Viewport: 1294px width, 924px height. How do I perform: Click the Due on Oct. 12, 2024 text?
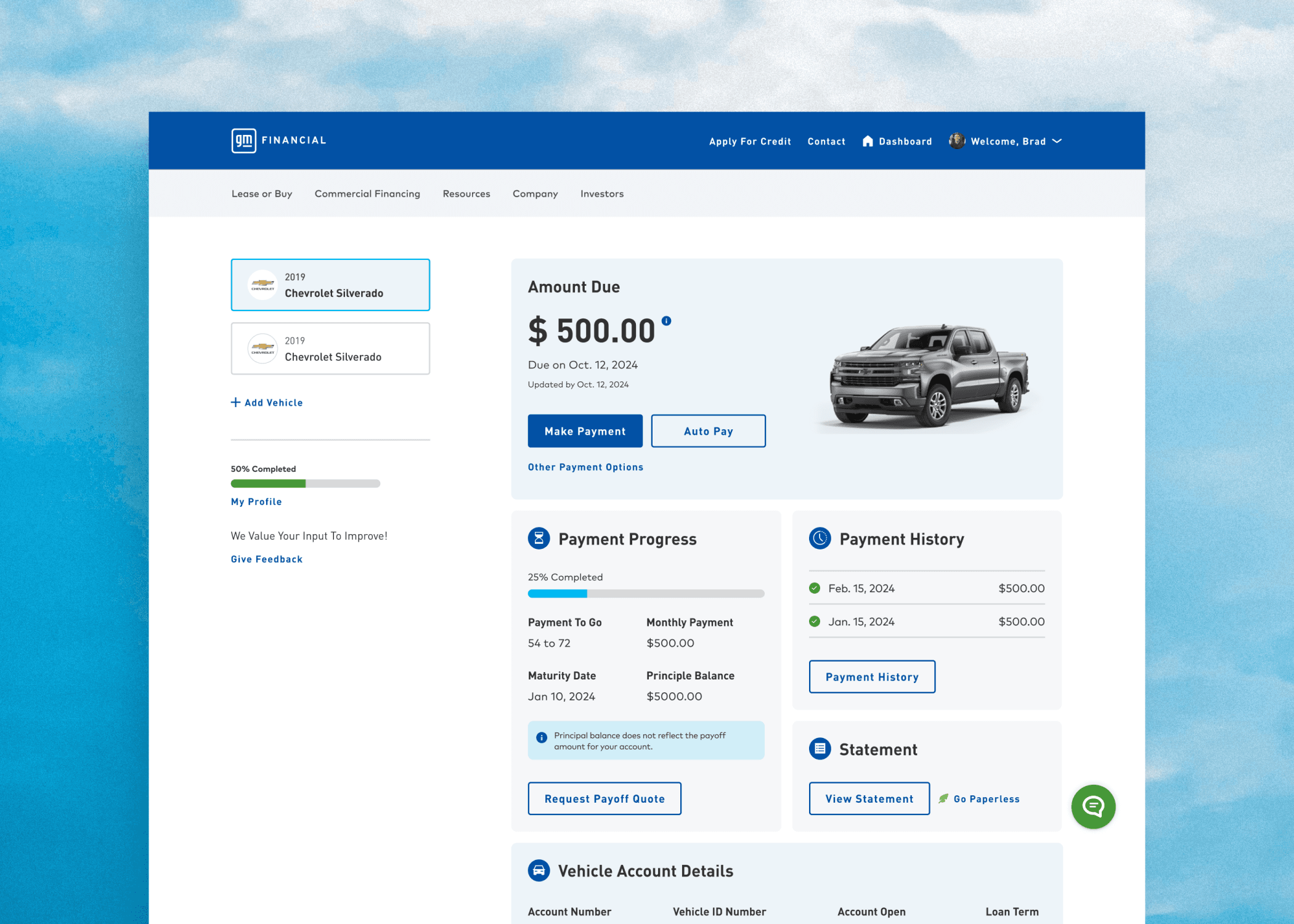583,365
